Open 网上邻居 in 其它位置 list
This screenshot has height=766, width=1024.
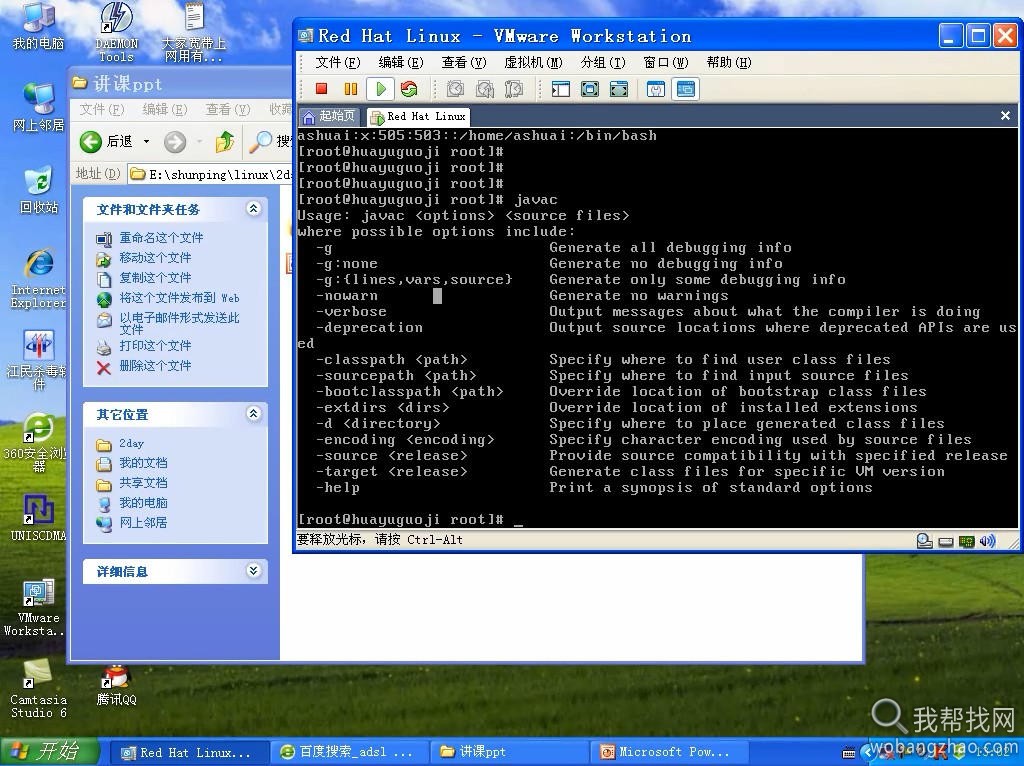click(143, 523)
